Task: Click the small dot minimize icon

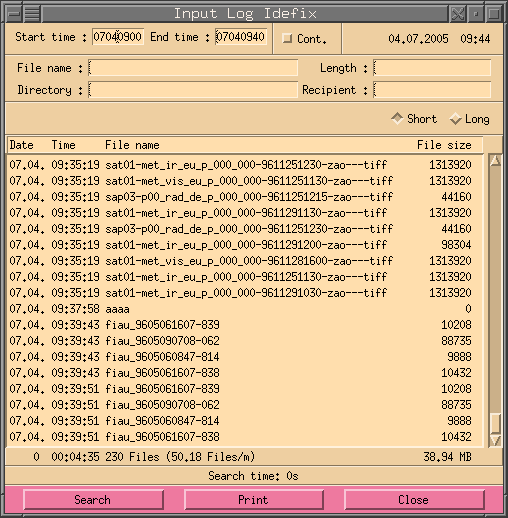Action: [476, 14]
